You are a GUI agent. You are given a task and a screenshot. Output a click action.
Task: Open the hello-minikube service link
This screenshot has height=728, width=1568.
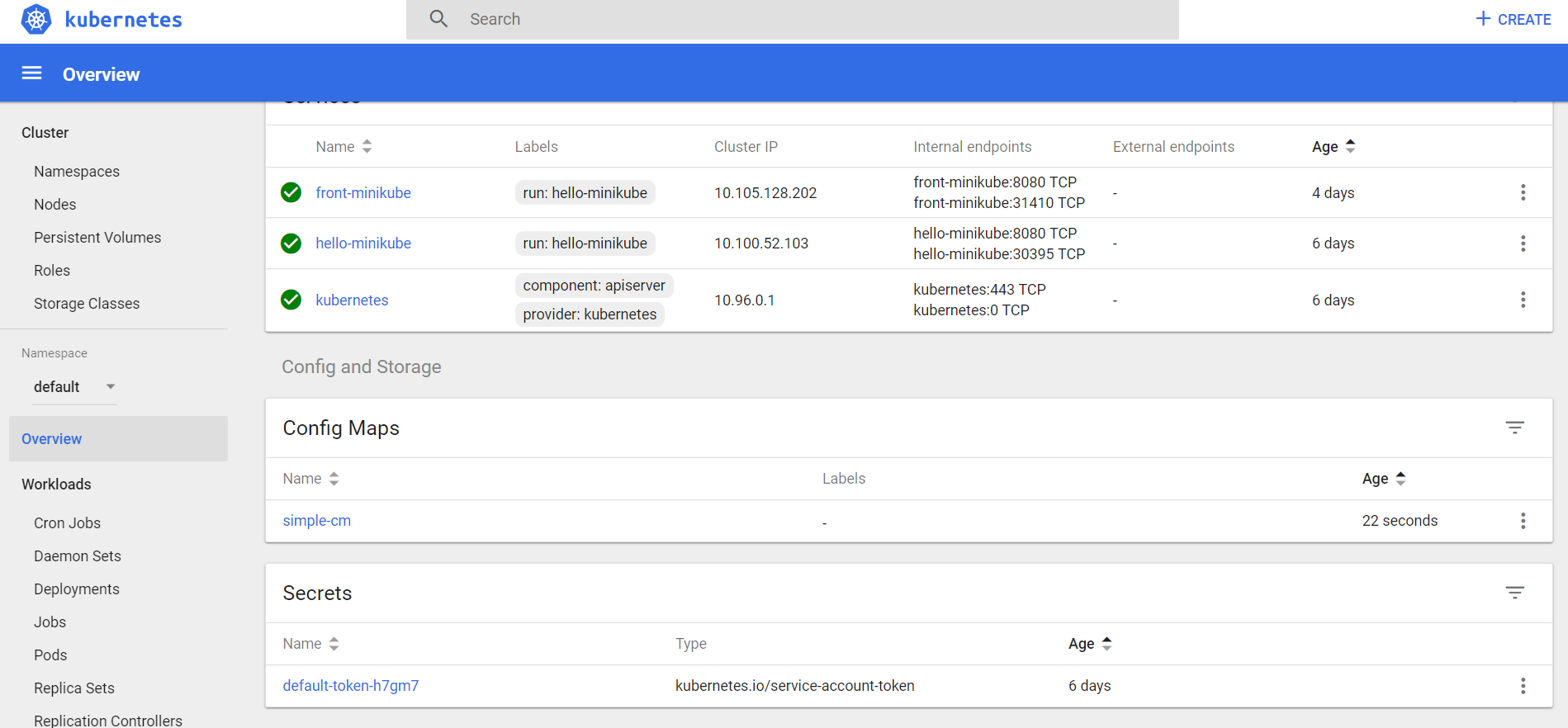click(363, 243)
